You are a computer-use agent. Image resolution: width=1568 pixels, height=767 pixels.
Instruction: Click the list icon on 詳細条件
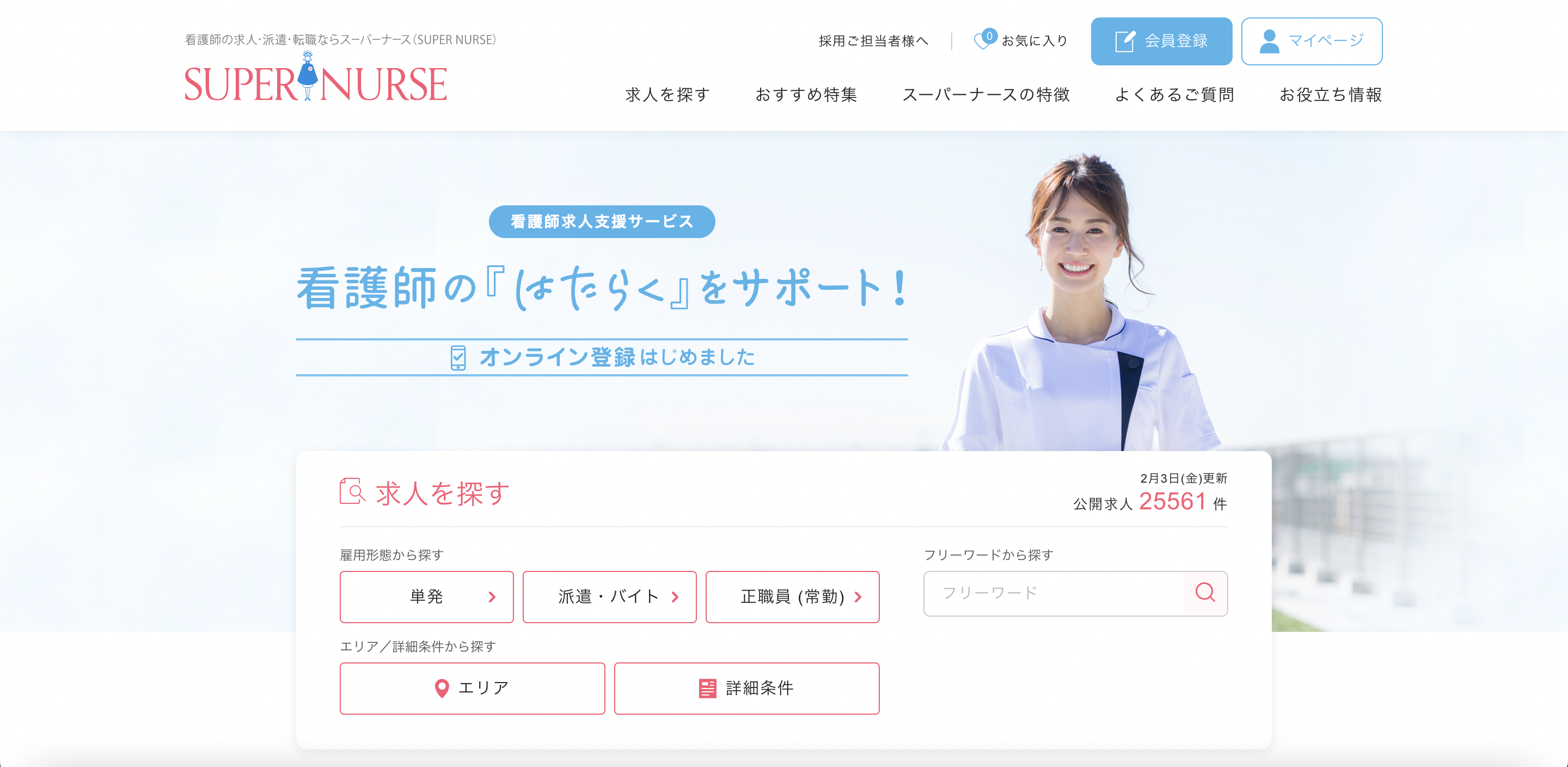707,689
